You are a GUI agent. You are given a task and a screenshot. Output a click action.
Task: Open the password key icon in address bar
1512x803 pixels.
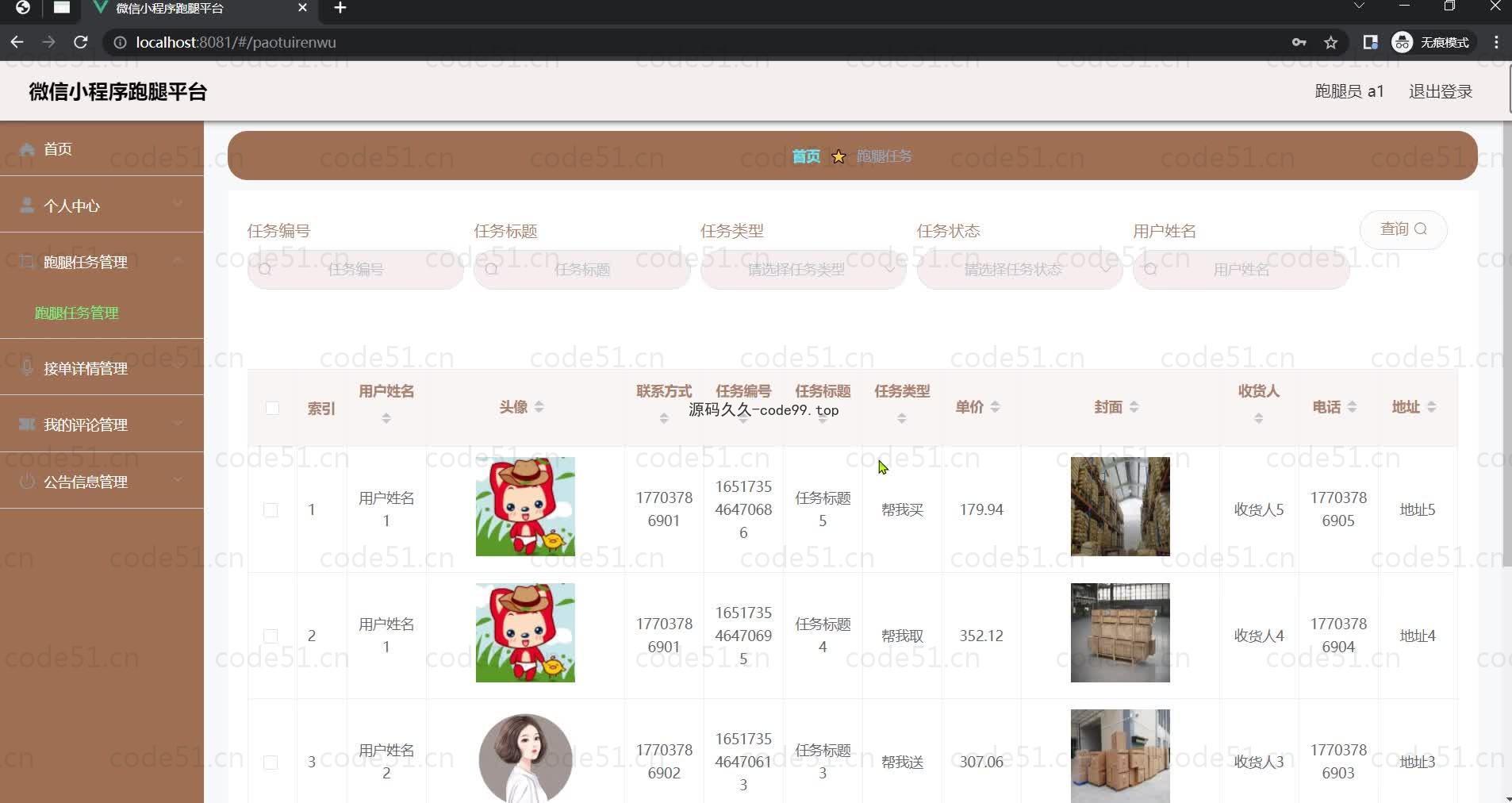pyautogui.click(x=1299, y=42)
